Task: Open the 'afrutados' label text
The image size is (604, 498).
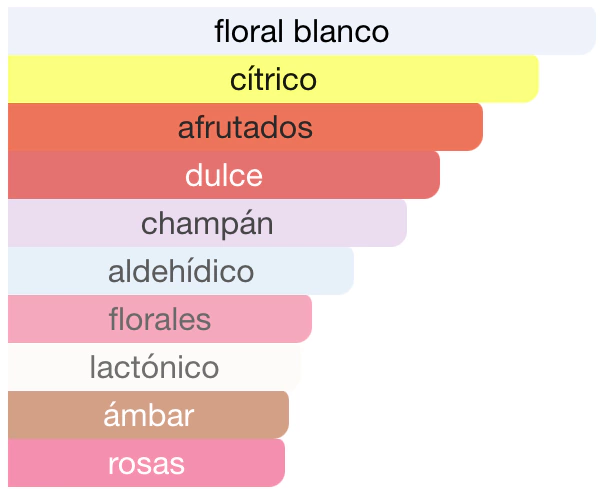Action: [x=245, y=127]
